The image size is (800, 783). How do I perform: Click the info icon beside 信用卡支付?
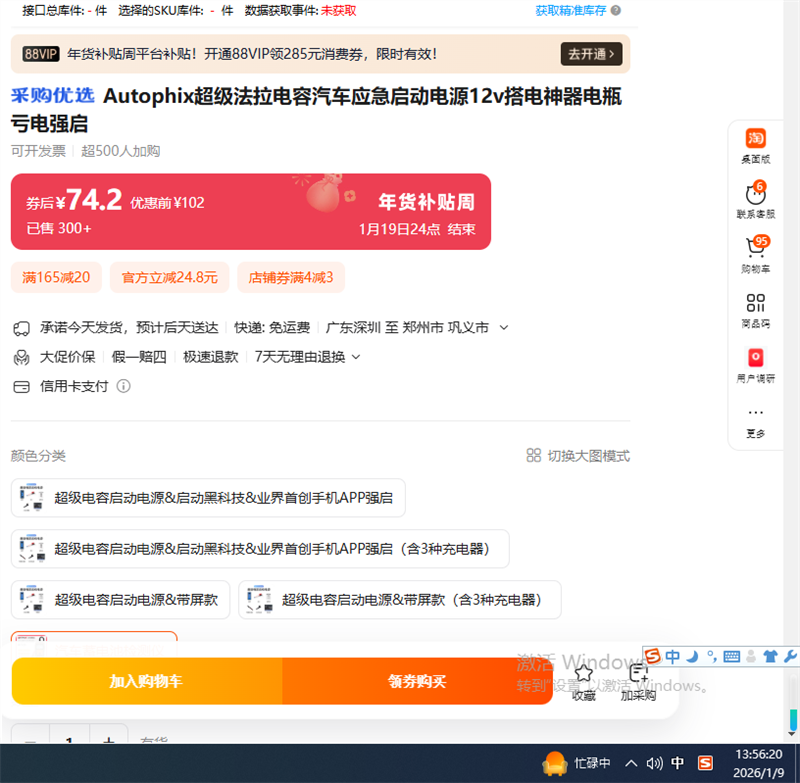point(124,386)
